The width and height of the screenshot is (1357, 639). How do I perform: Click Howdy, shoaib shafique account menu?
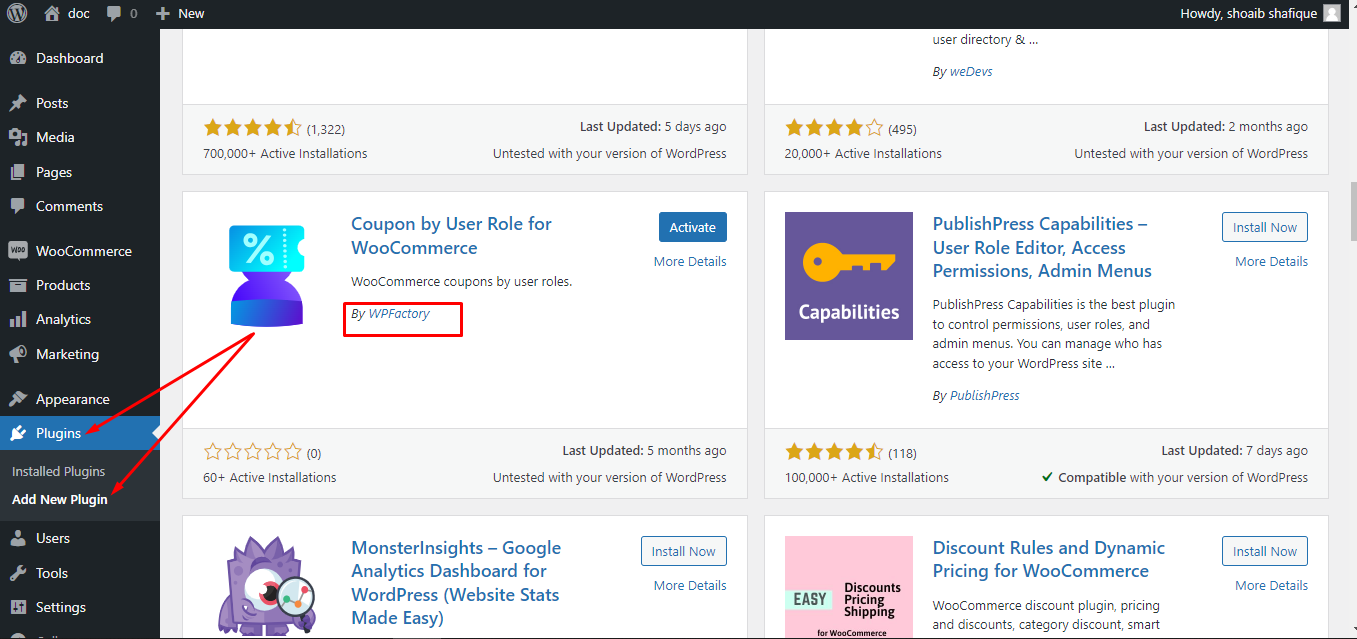(1260, 14)
